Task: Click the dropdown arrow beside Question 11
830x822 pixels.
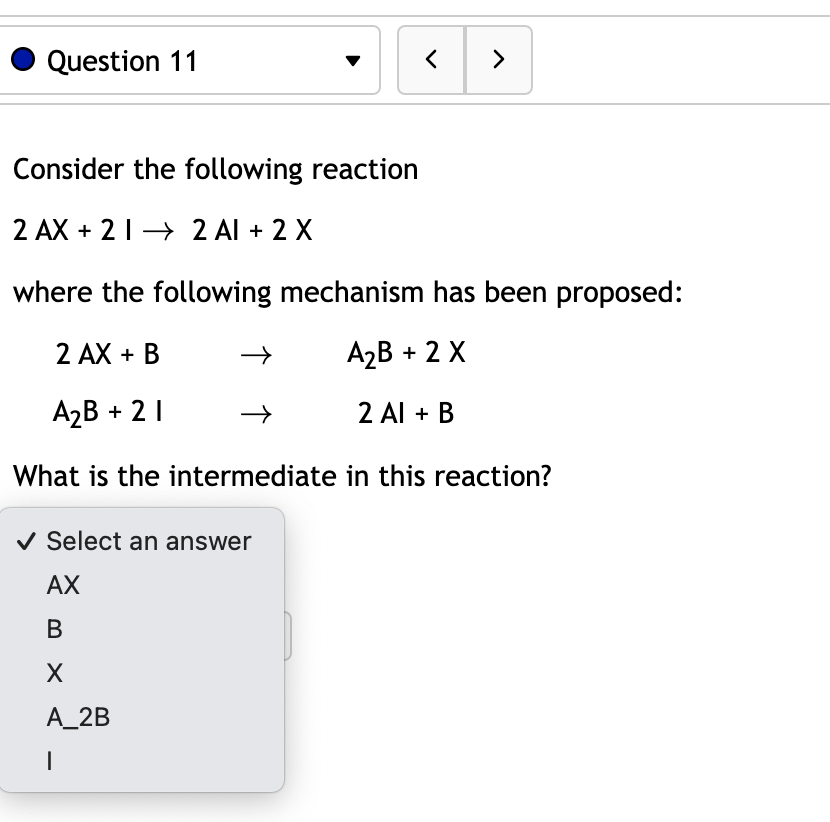Action: click(352, 61)
